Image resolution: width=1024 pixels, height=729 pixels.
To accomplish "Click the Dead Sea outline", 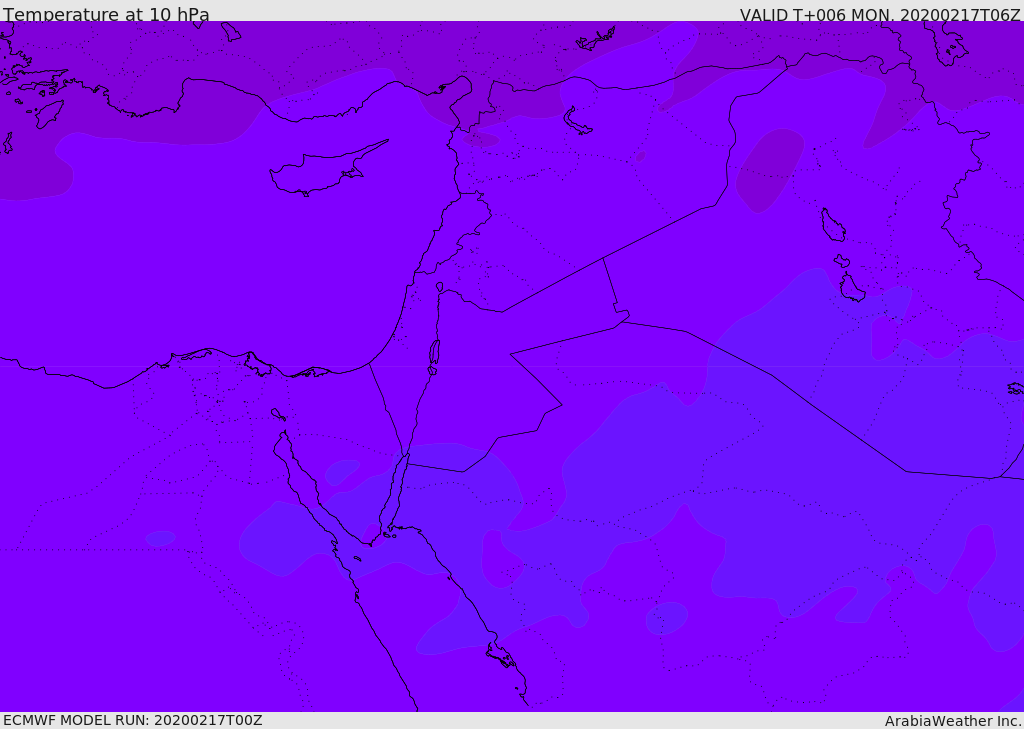I will [x=434, y=353].
